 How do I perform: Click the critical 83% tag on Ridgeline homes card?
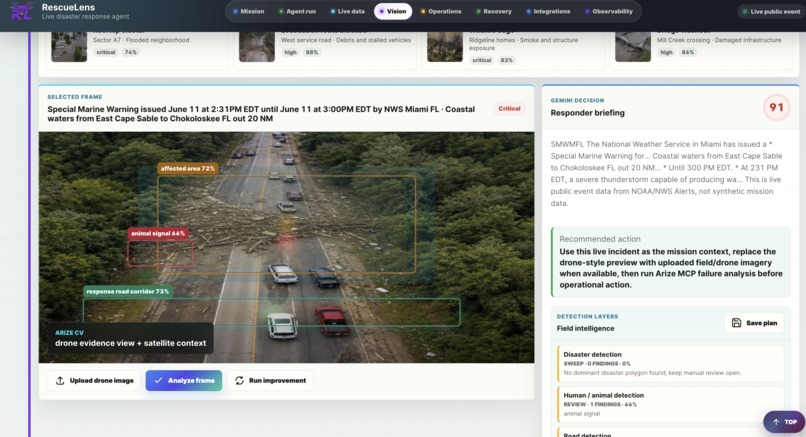click(x=492, y=60)
